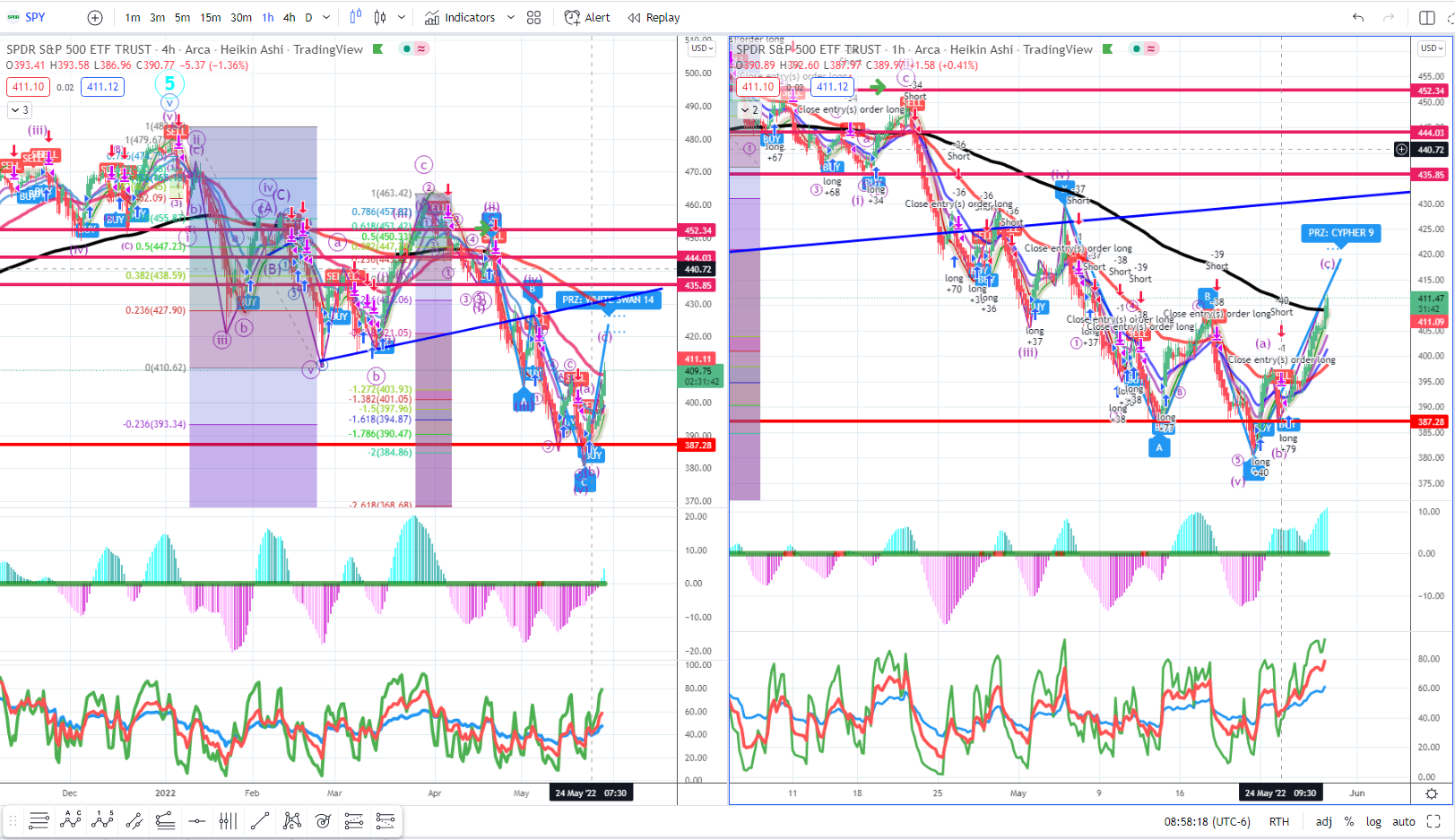This screenshot has width=1455, height=840.
Task: Toggle the market status indicator on 4h chart
Action: 408,48
